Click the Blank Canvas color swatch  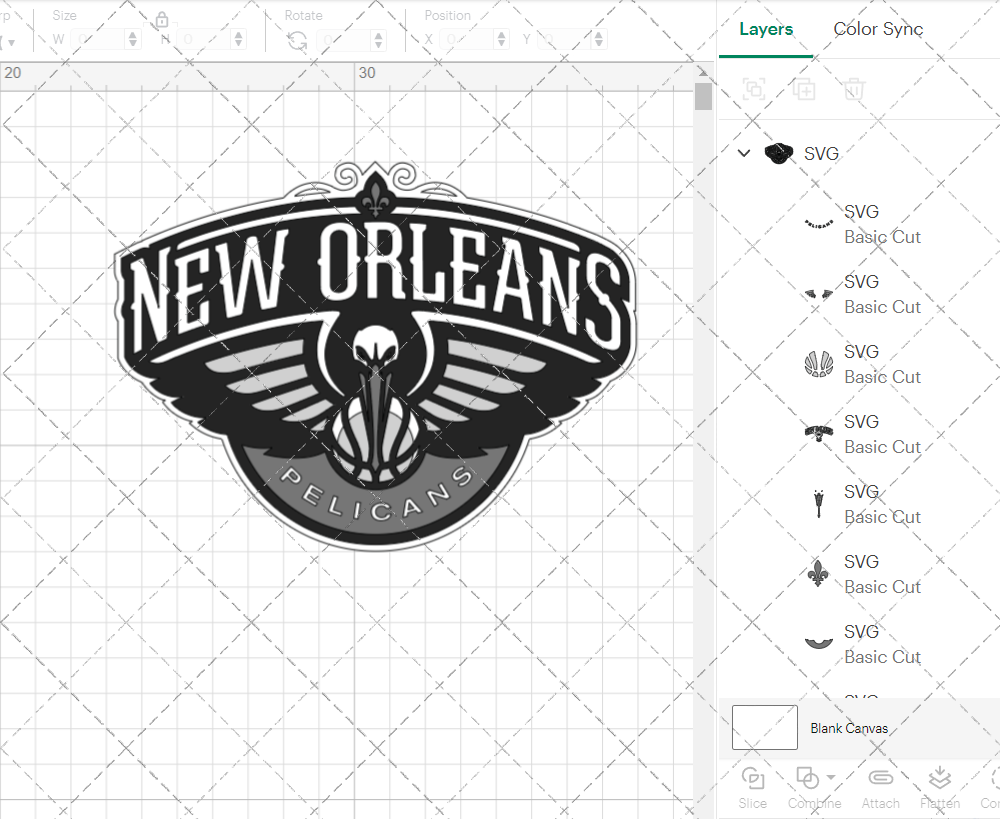click(x=765, y=727)
